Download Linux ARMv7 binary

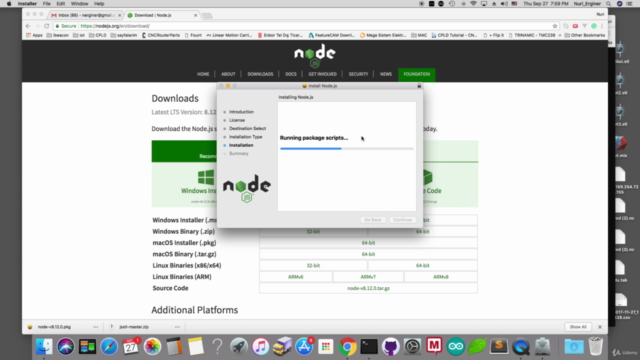(x=368, y=277)
